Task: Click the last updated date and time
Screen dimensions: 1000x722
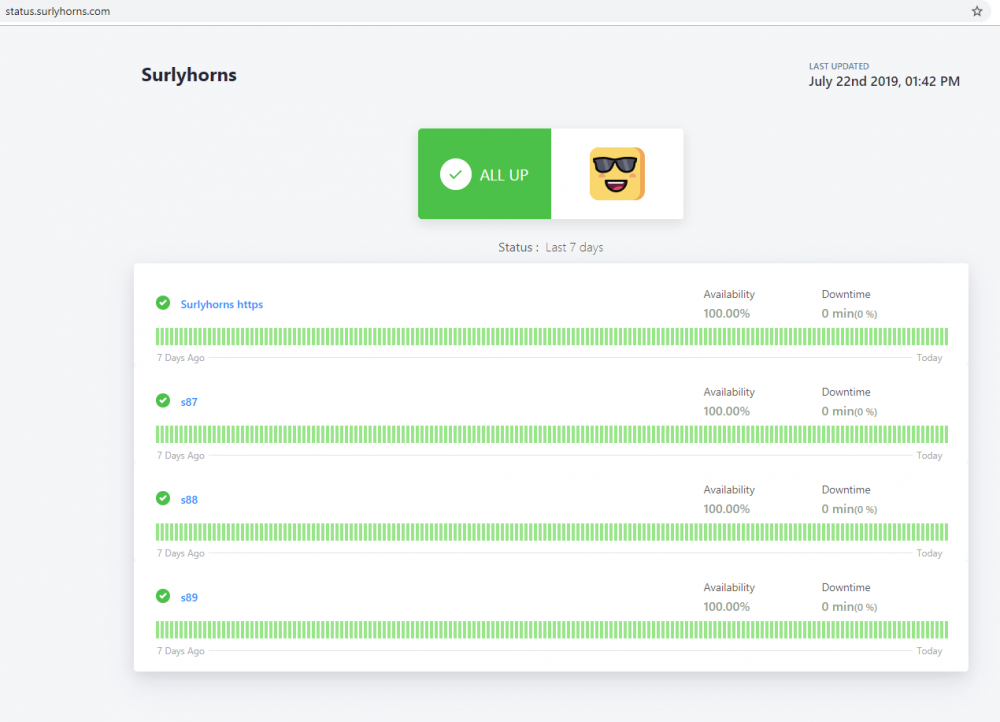Action: (883, 81)
